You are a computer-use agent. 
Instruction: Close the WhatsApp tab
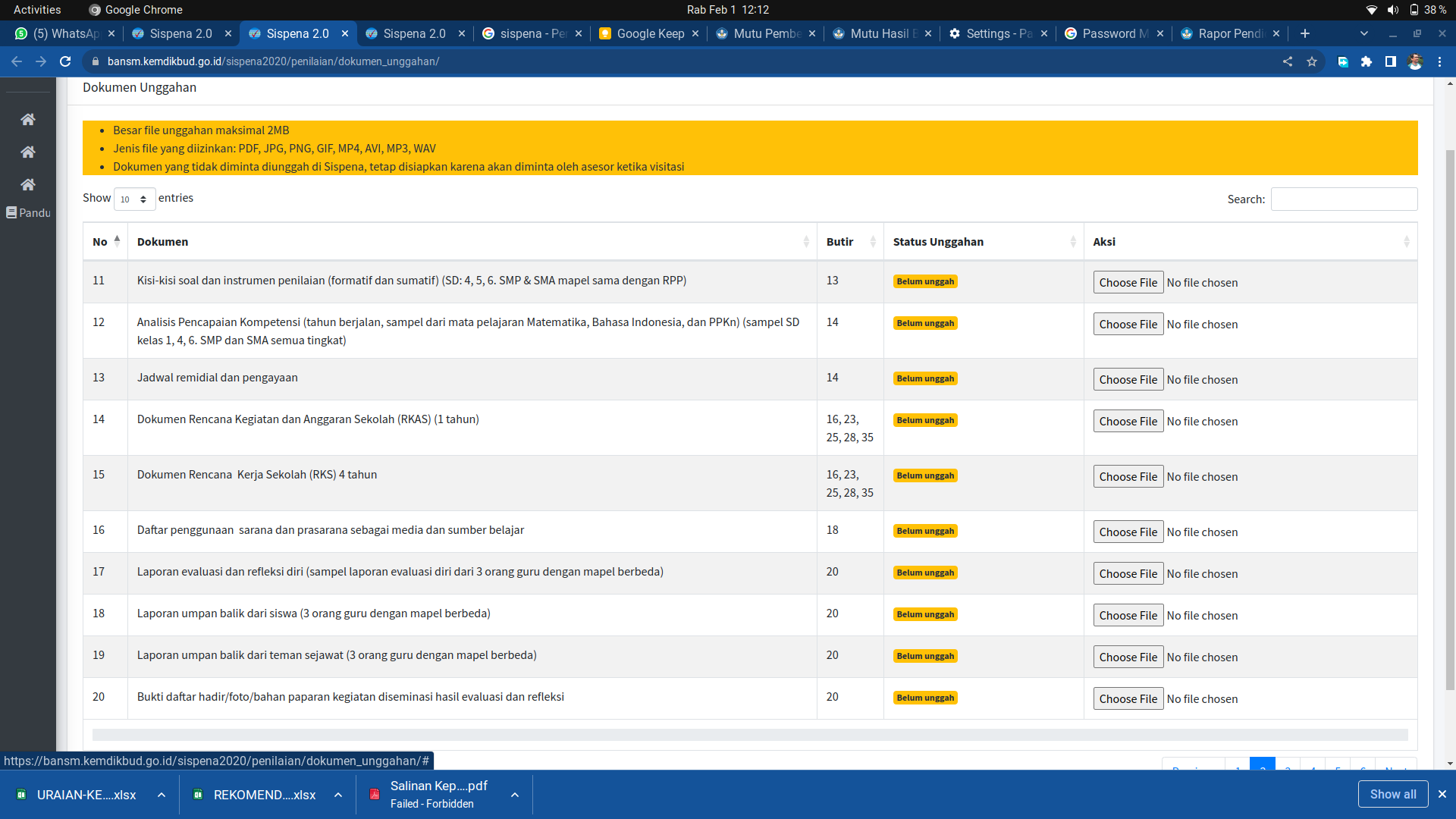pyautogui.click(x=111, y=33)
